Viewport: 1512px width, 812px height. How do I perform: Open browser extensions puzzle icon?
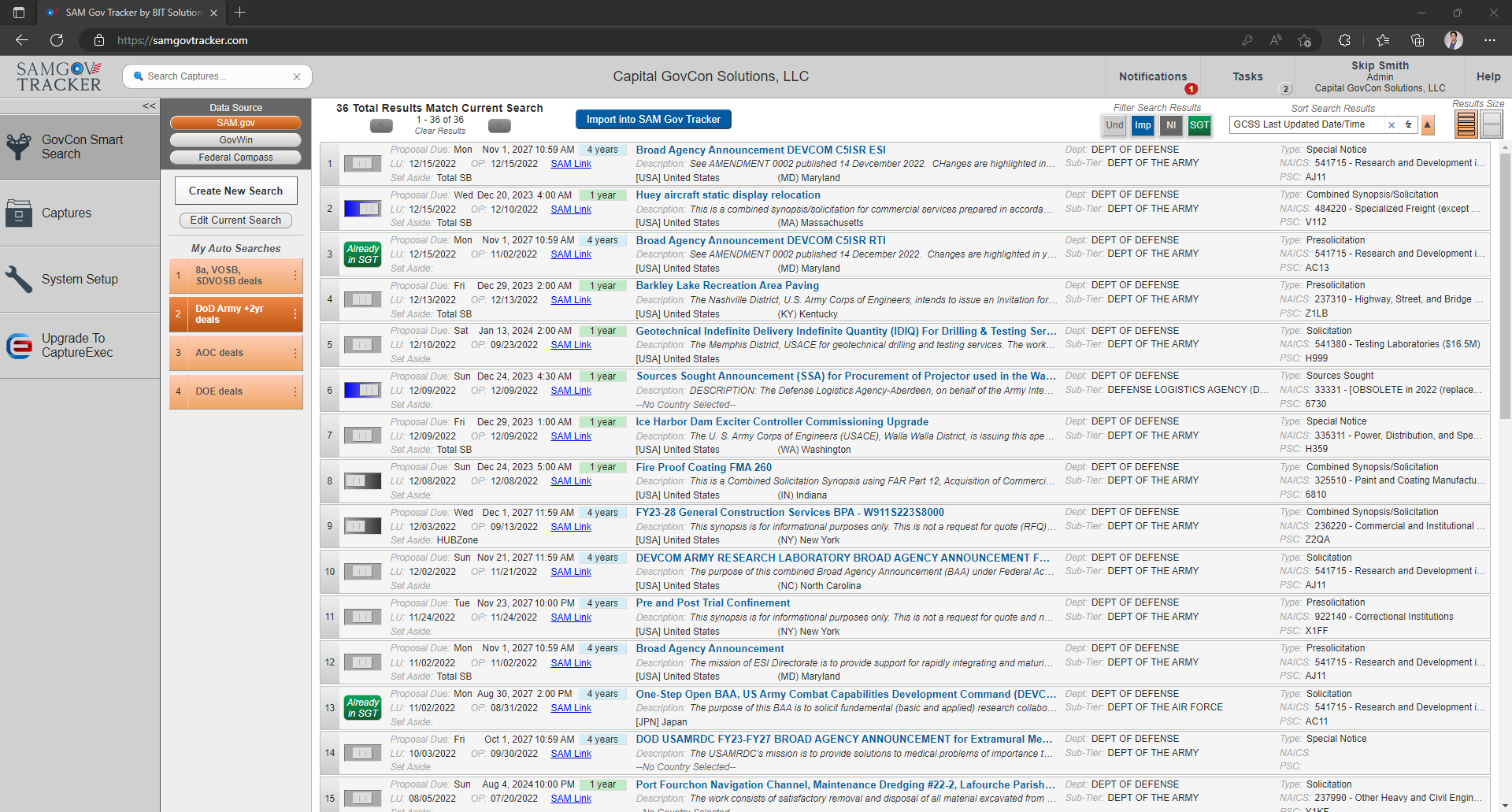[1344, 40]
